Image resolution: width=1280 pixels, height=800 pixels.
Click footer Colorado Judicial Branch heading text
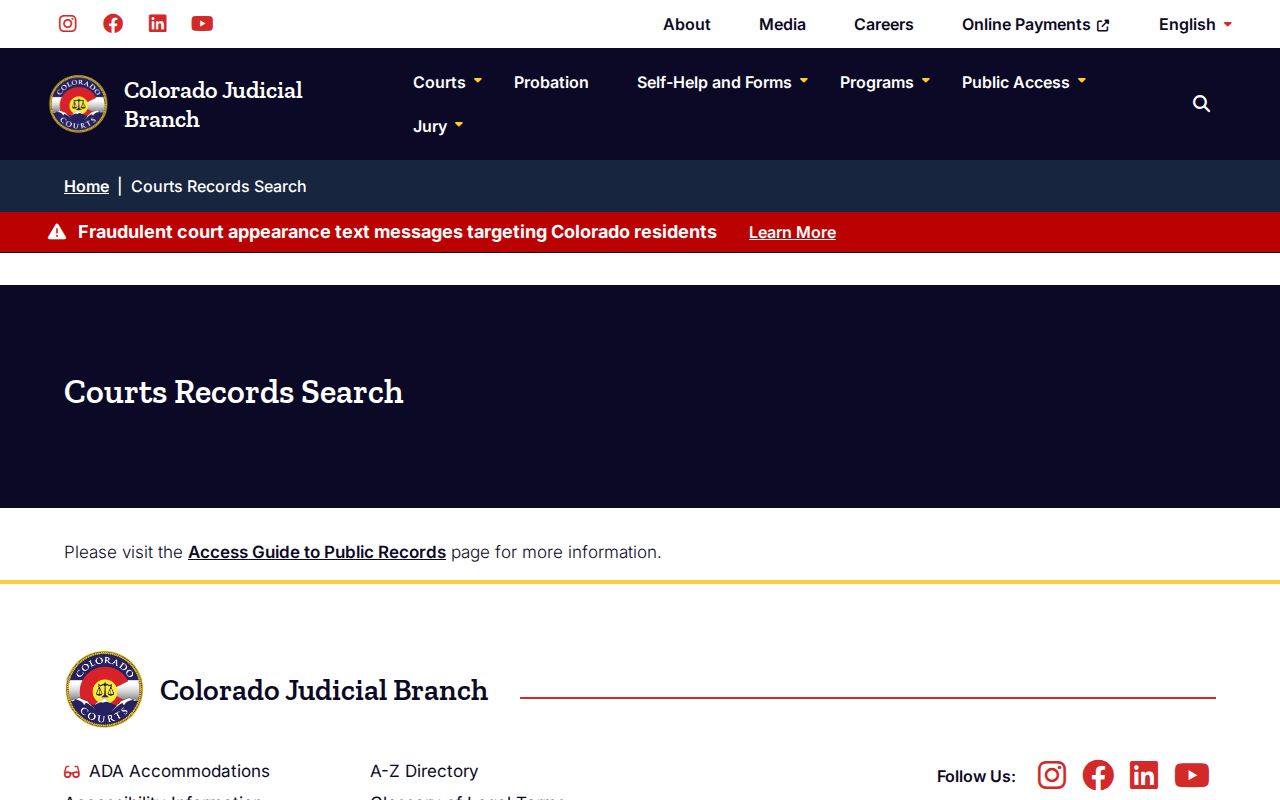(x=324, y=690)
